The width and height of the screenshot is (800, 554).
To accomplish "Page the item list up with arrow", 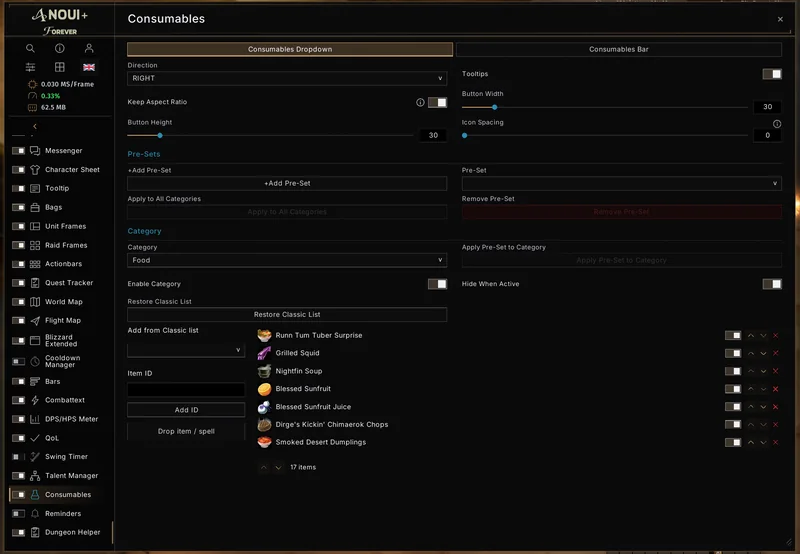I will click(263, 467).
